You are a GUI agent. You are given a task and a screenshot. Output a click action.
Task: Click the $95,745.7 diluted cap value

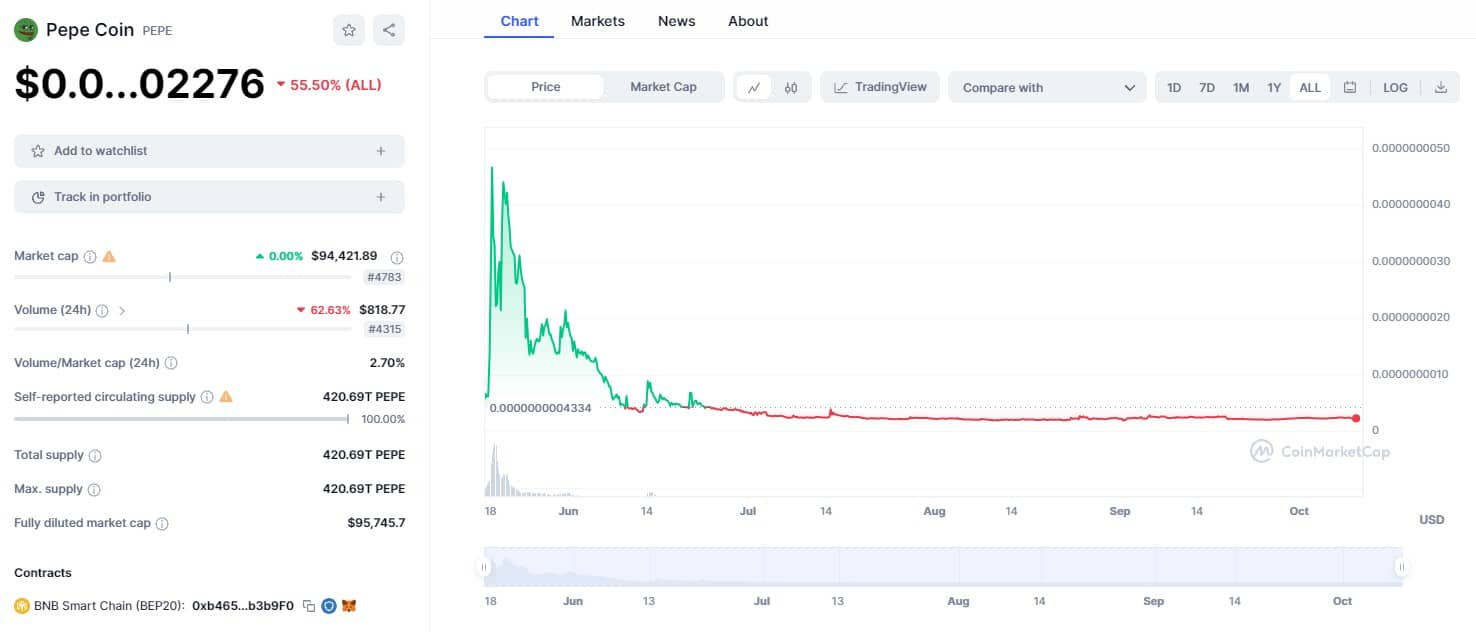click(x=376, y=523)
